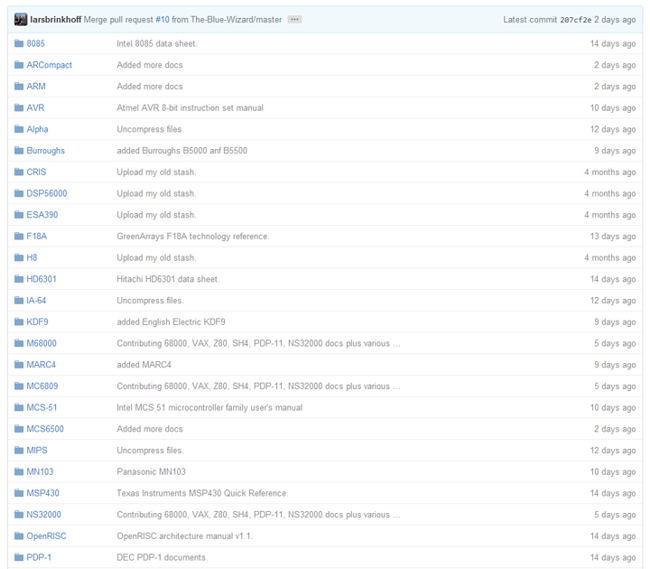
Task: Open the KDF9 folder
Action: point(37,322)
